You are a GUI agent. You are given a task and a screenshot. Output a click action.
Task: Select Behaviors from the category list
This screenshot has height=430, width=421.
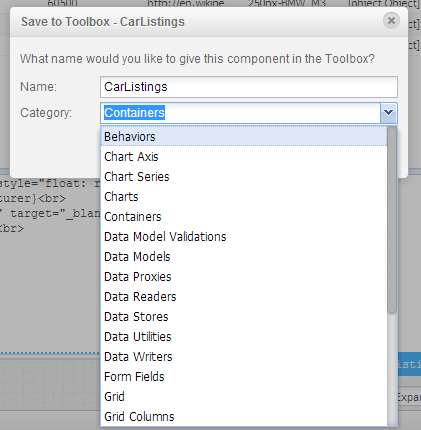click(x=244, y=137)
